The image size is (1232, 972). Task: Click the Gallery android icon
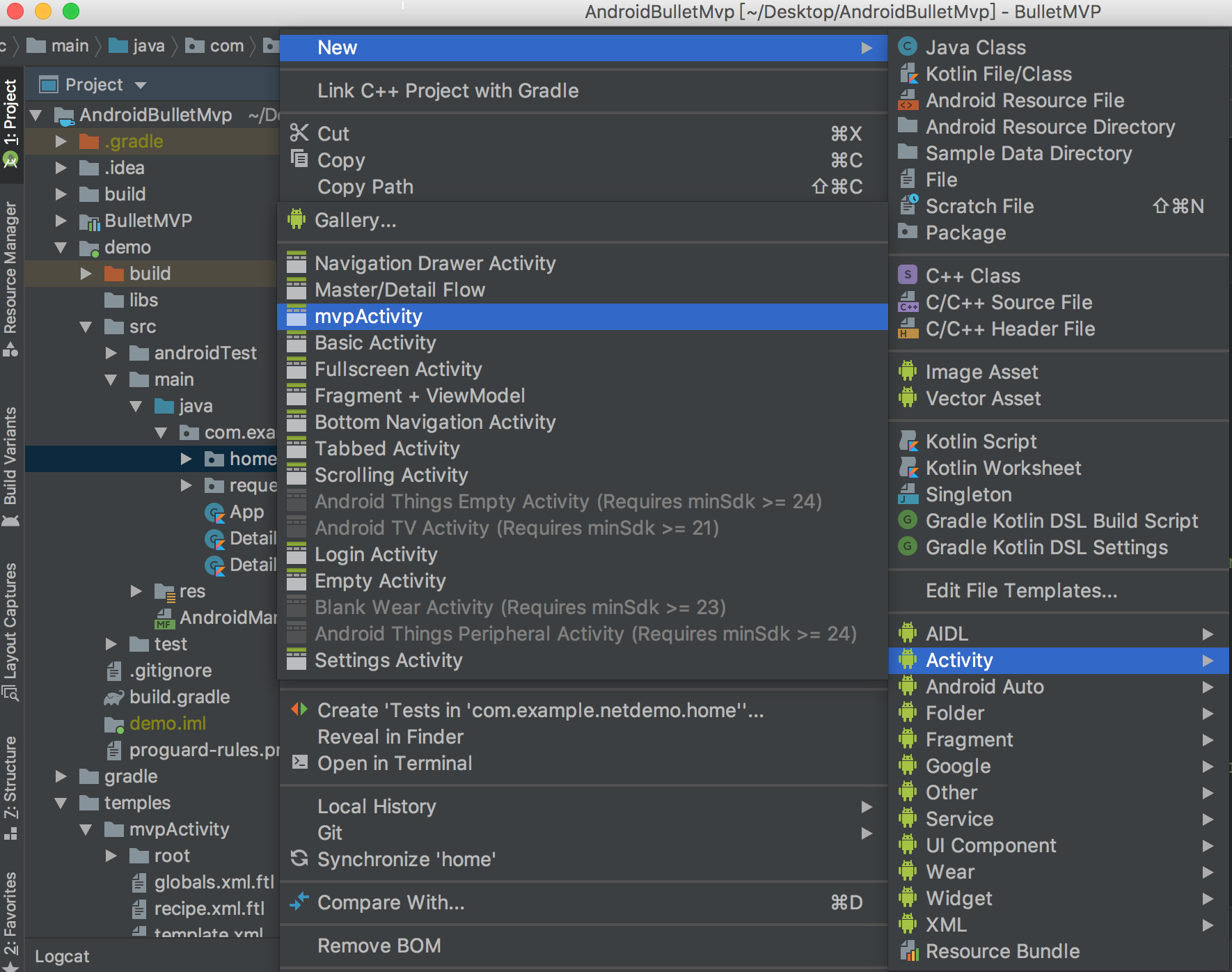click(x=297, y=219)
